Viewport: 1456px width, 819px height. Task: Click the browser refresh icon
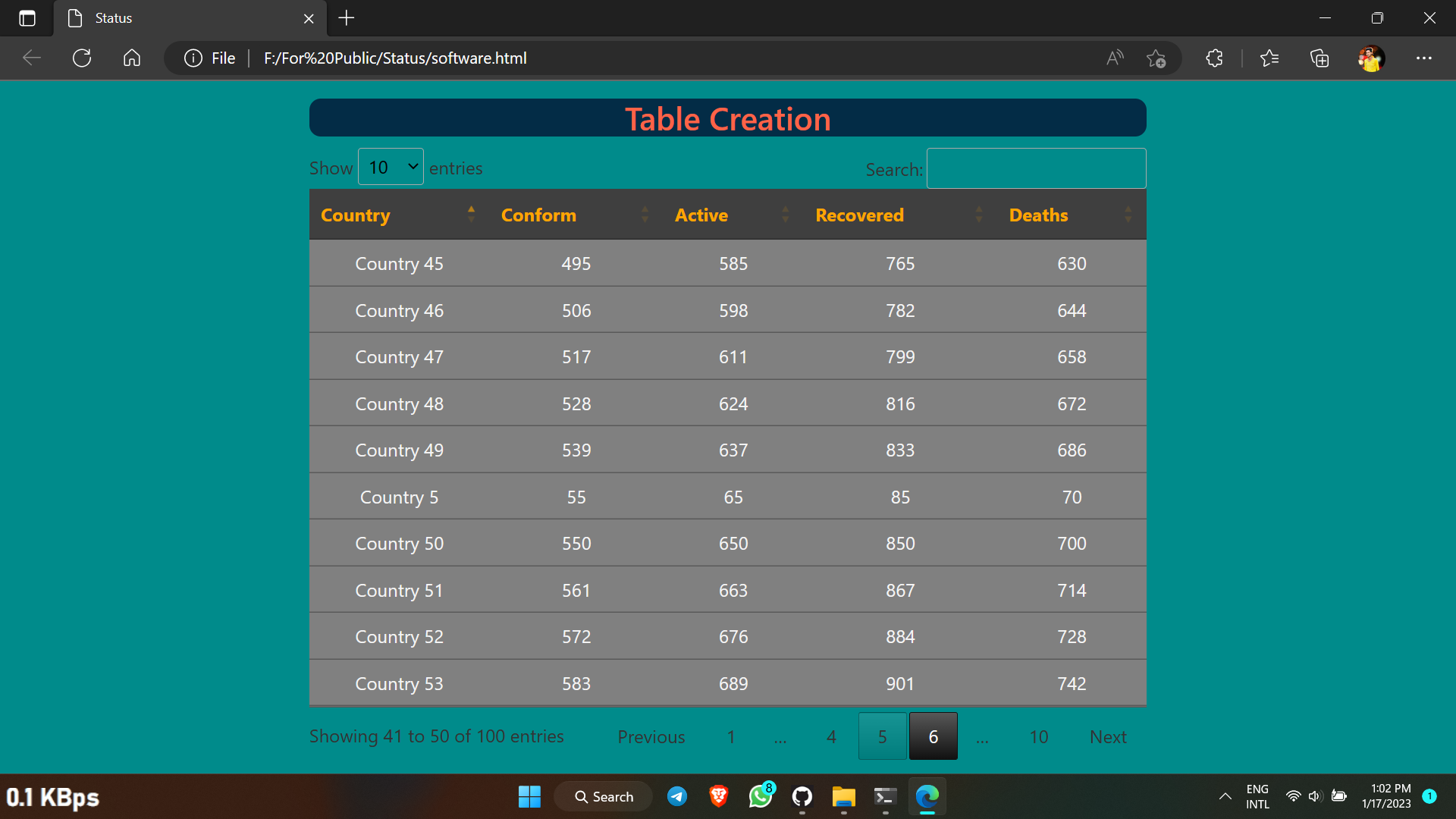pos(82,58)
